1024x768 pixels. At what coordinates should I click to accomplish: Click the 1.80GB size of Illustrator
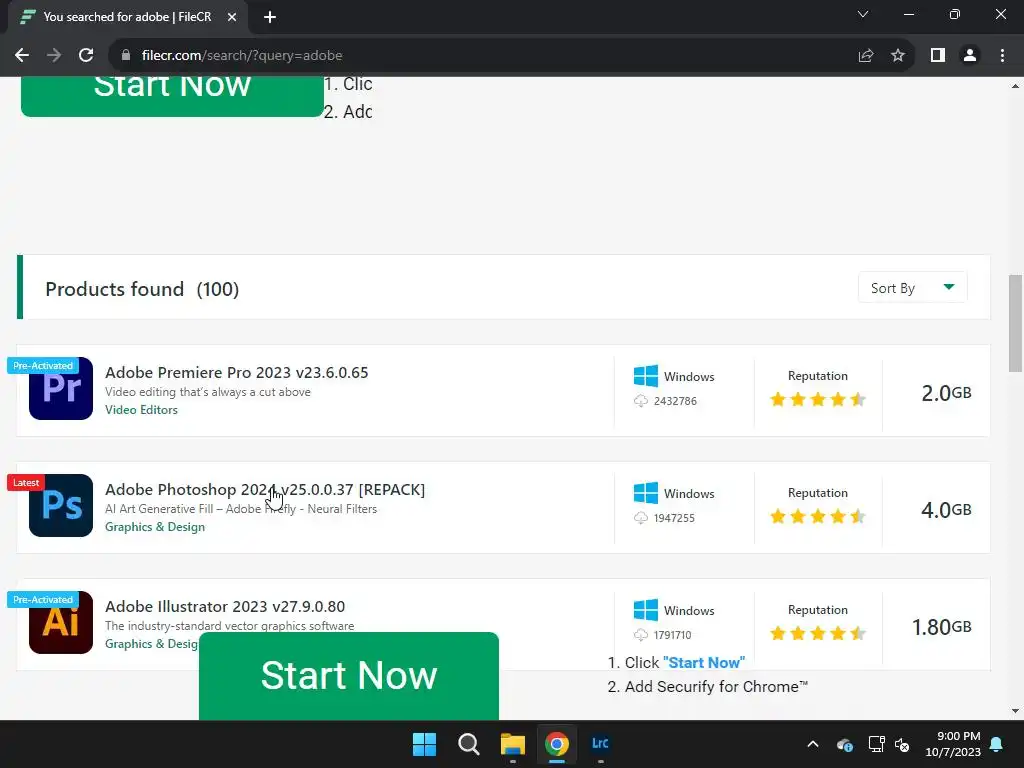point(942,627)
